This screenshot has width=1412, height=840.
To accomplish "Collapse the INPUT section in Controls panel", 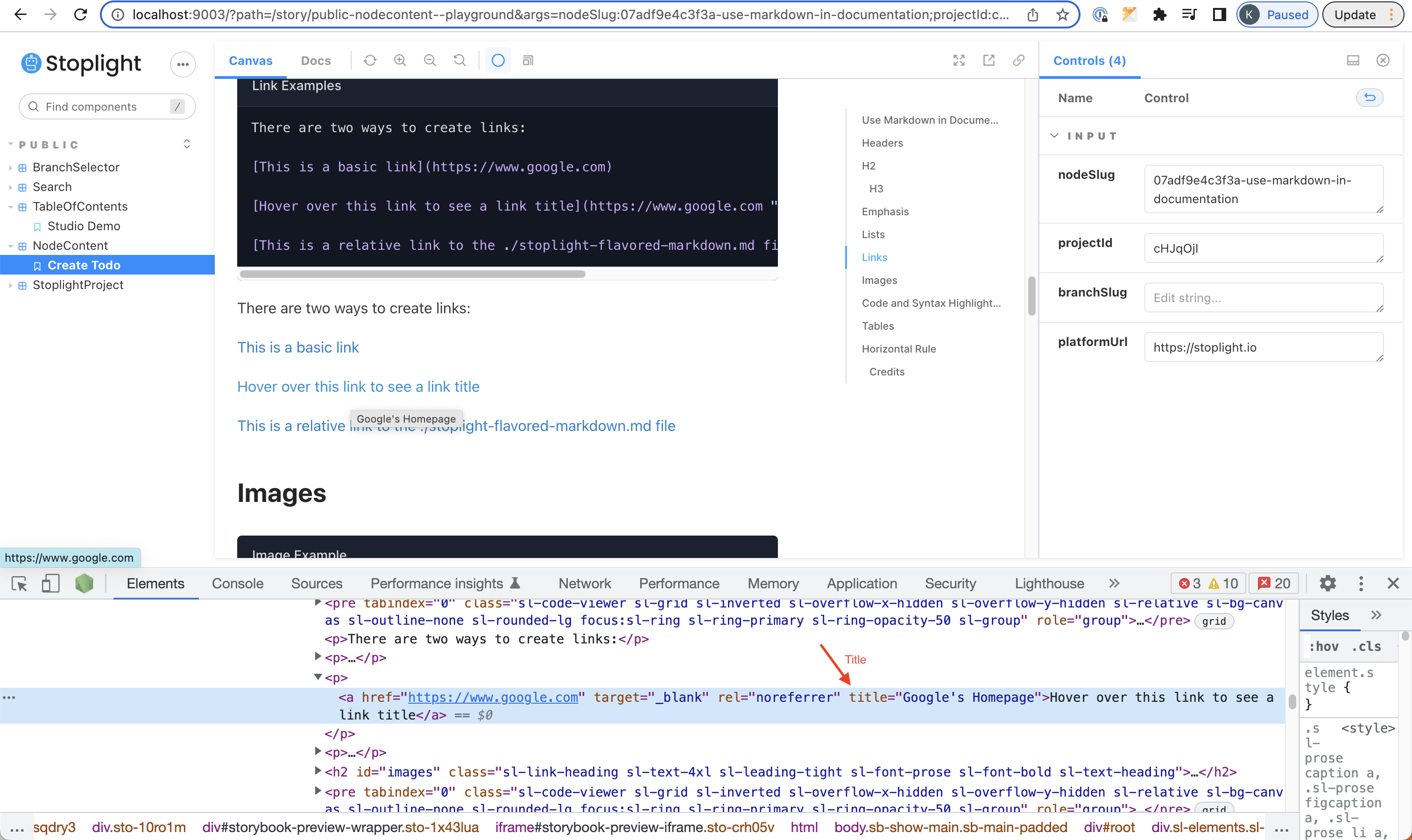I will tap(1054, 135).
